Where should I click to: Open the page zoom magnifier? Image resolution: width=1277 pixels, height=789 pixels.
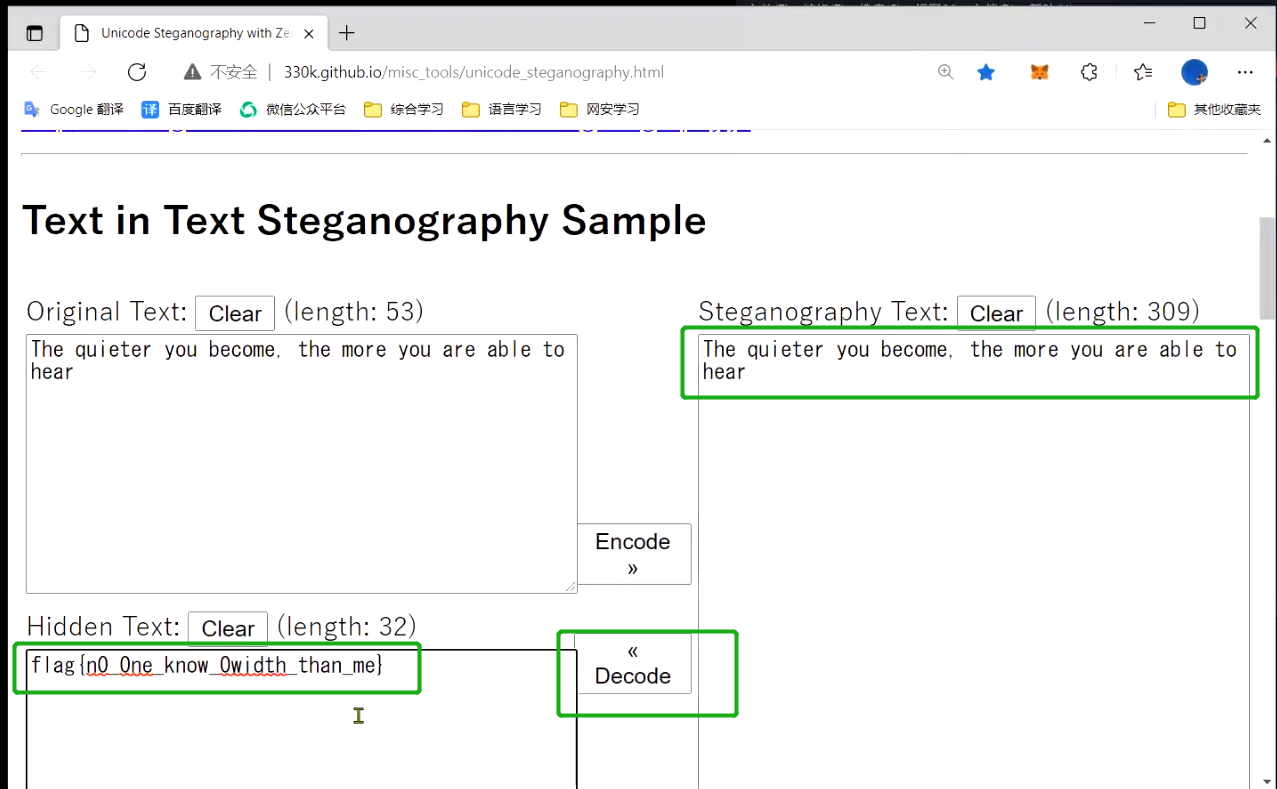[945, 72]
